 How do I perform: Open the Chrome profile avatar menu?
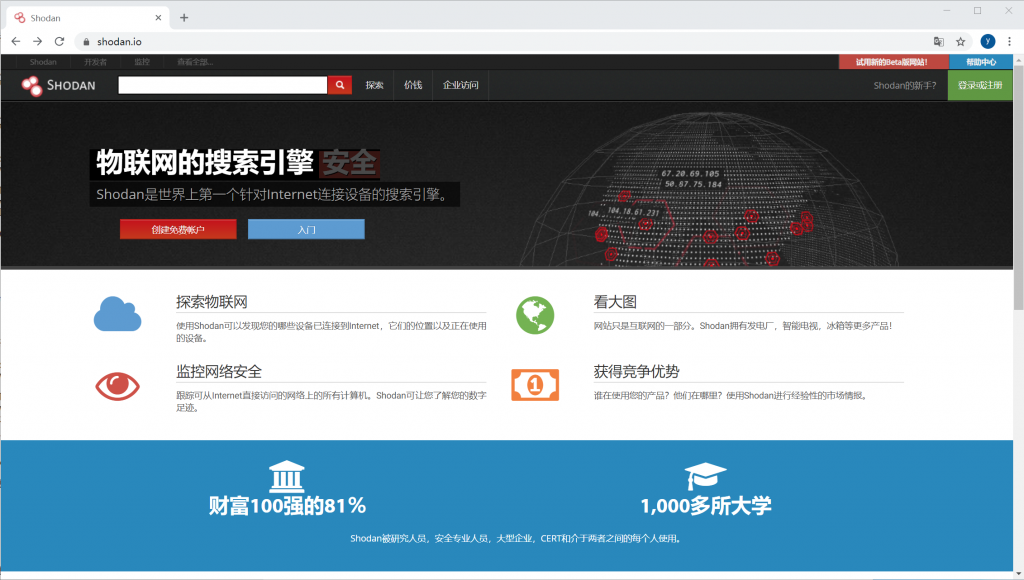[987, 41]
